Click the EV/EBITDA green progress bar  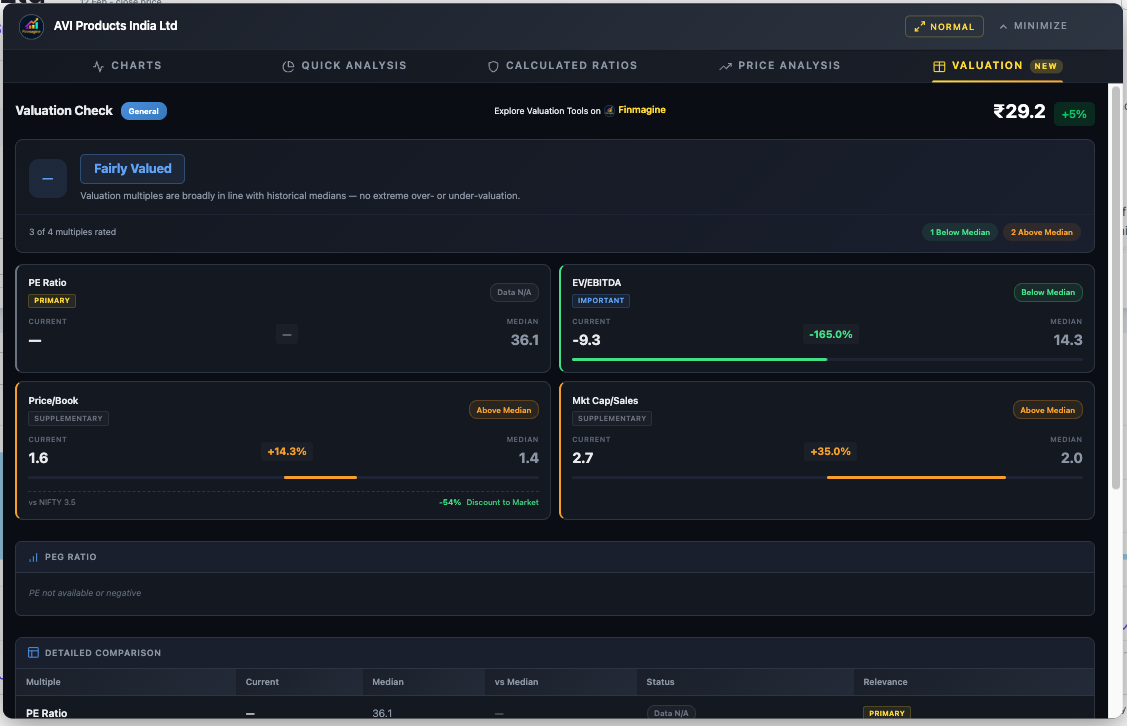699,359
